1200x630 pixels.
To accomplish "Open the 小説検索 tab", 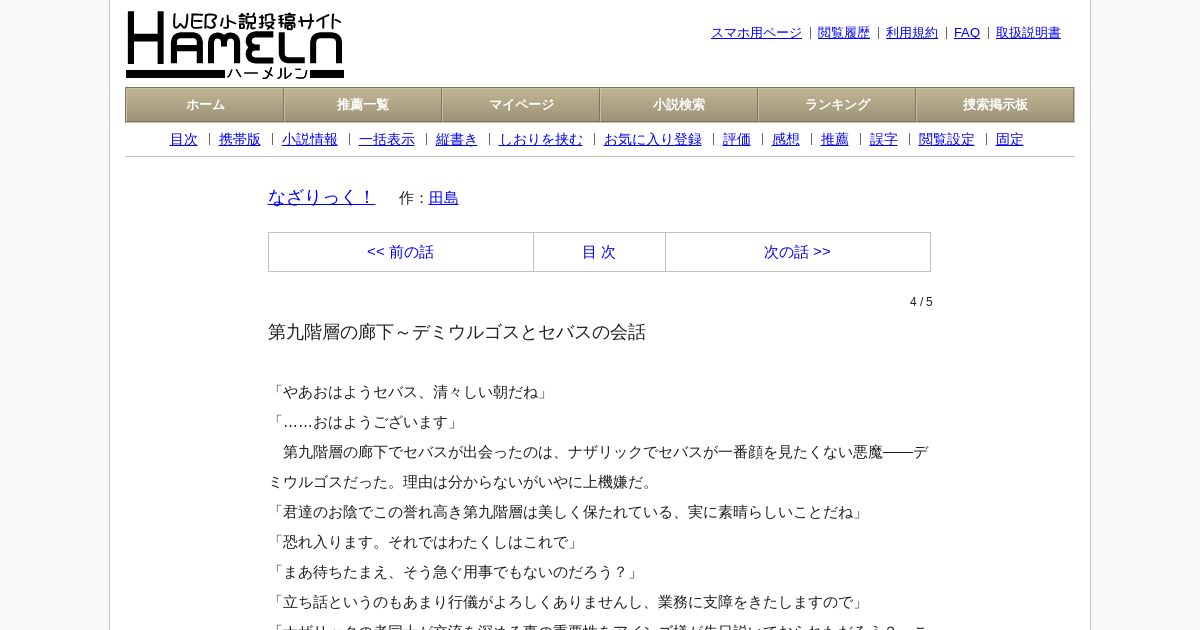I will tap(679, 105).
